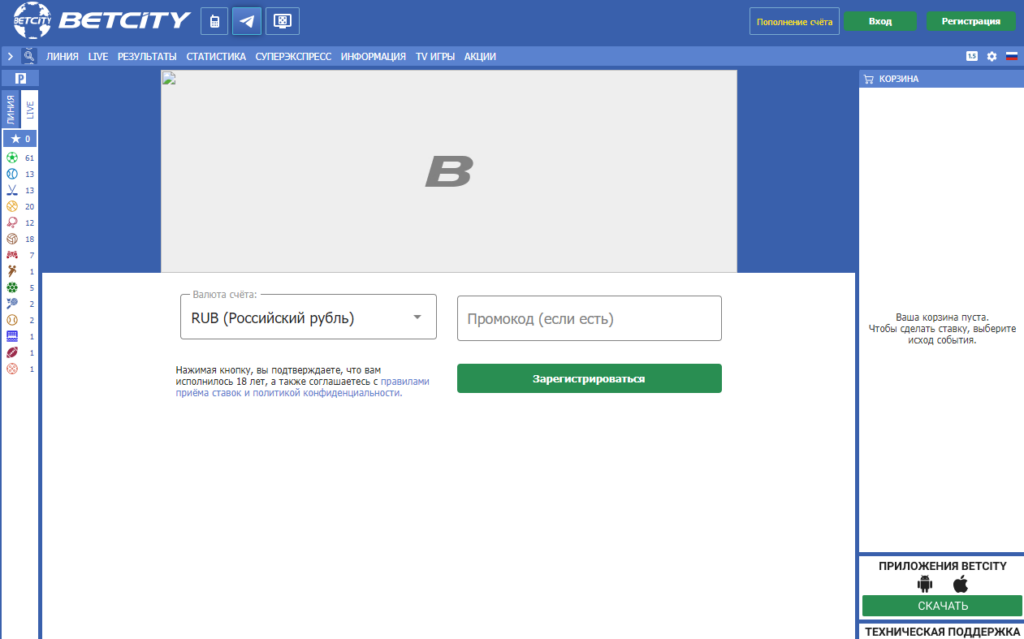Open LIVE in top navigation
Screen dimensions: 1024x639
(98, 57)
